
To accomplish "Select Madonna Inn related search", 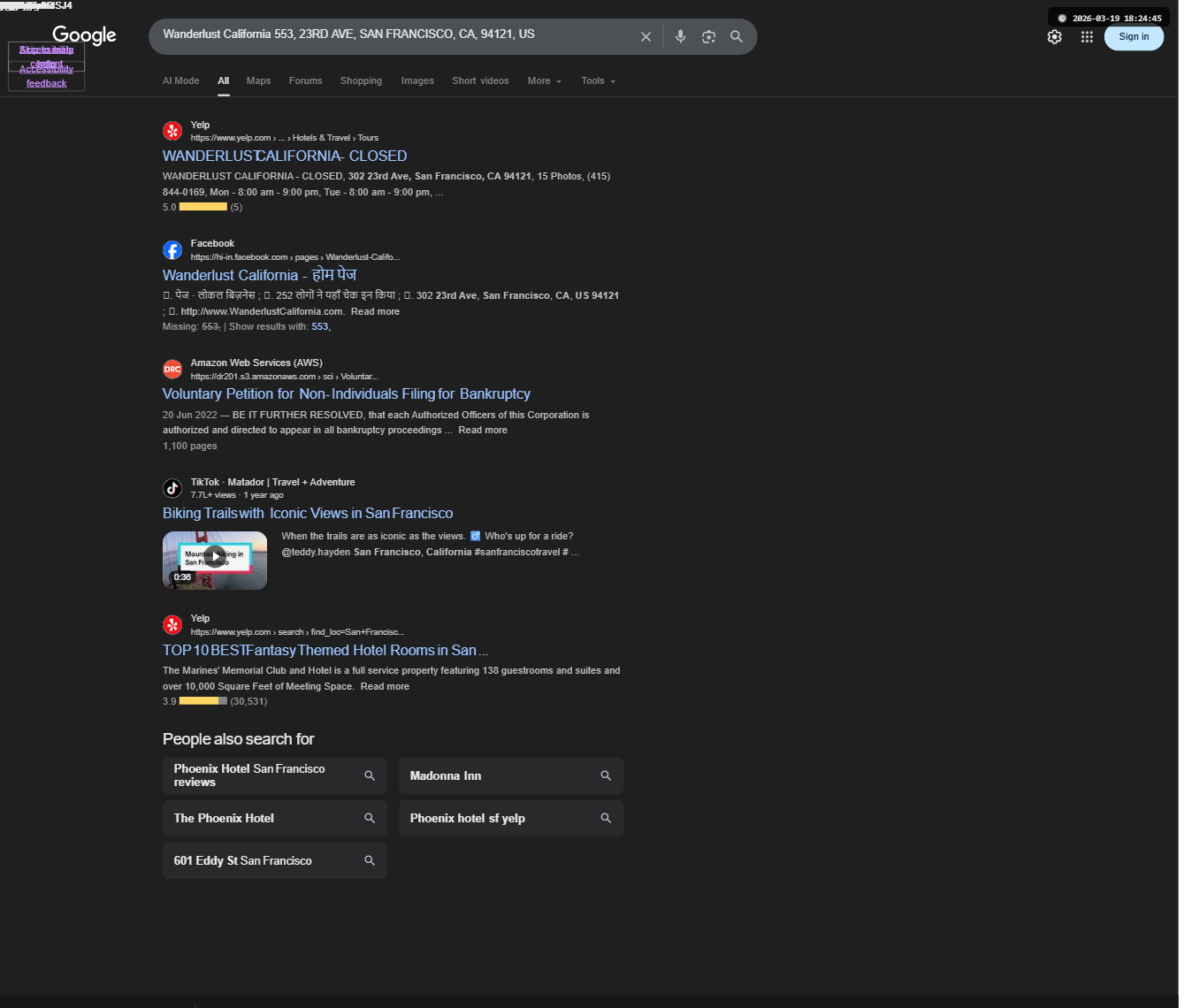I will (x=511, y=775).
